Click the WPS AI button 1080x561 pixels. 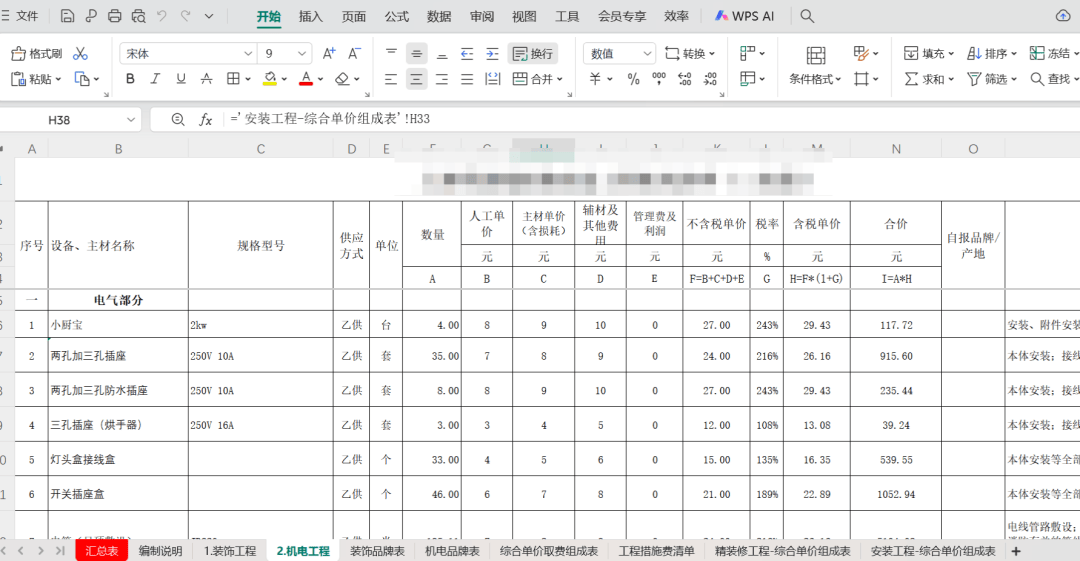[x=745, y=16]
